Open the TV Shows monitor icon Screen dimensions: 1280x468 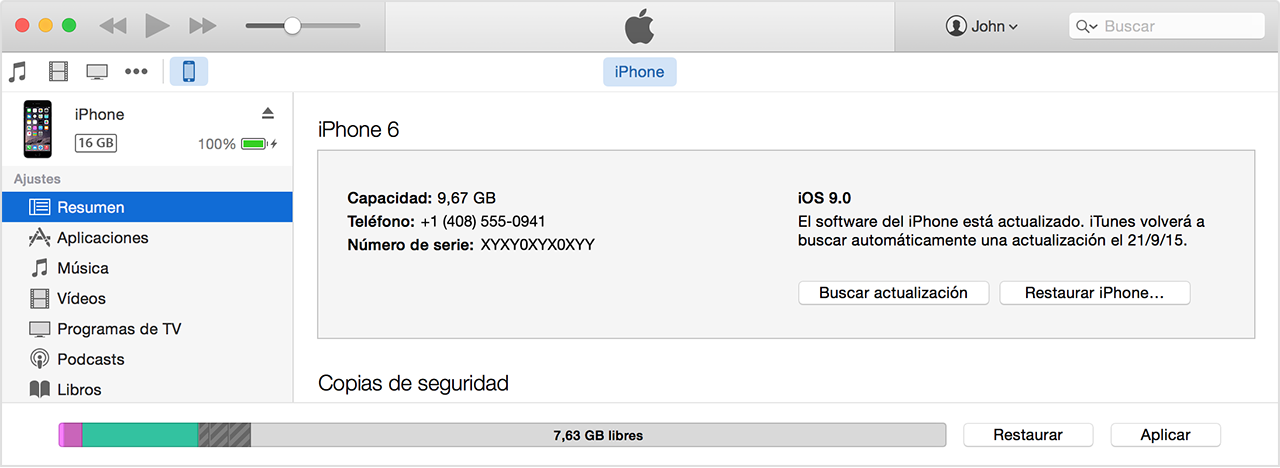97,72
